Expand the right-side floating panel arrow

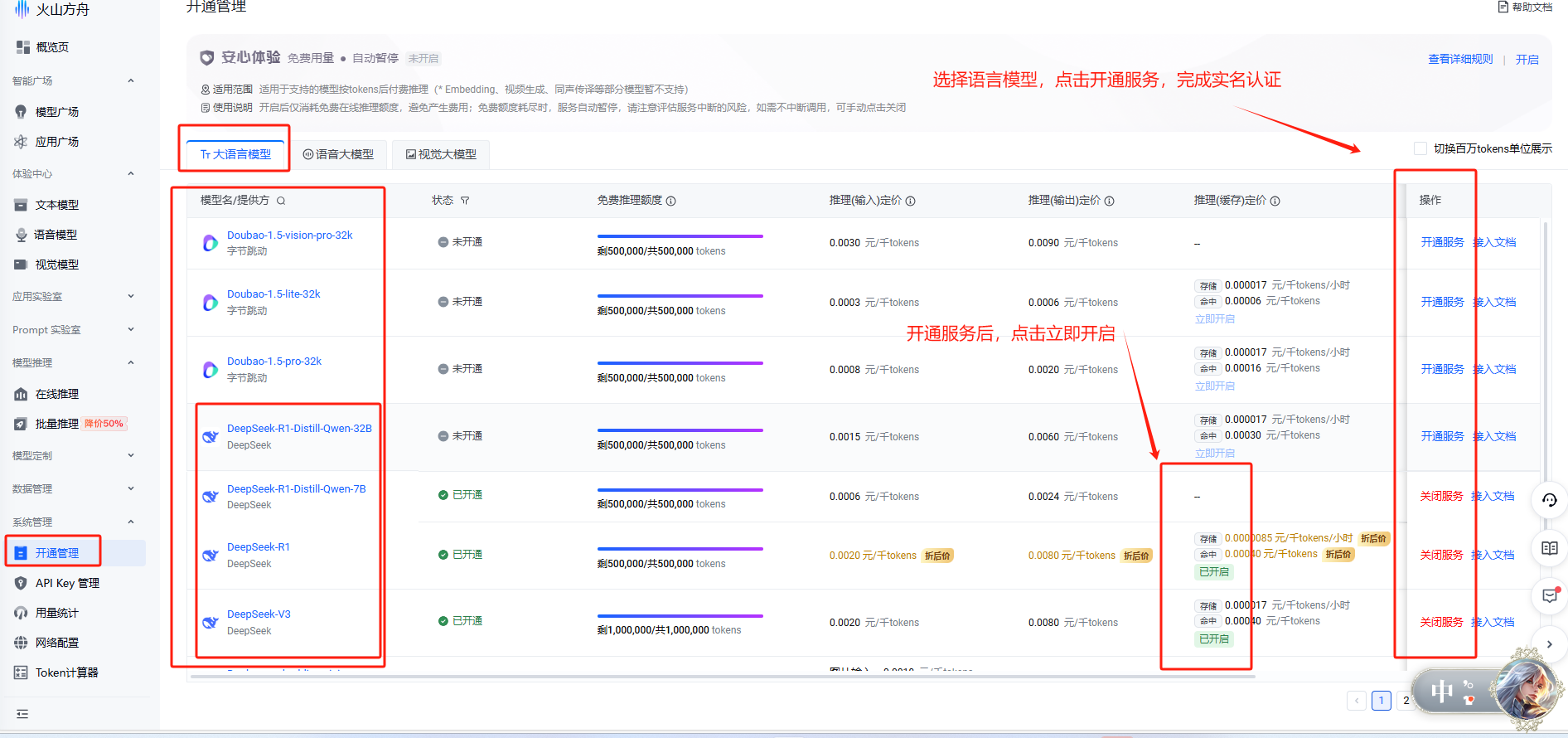[1550, 644]
